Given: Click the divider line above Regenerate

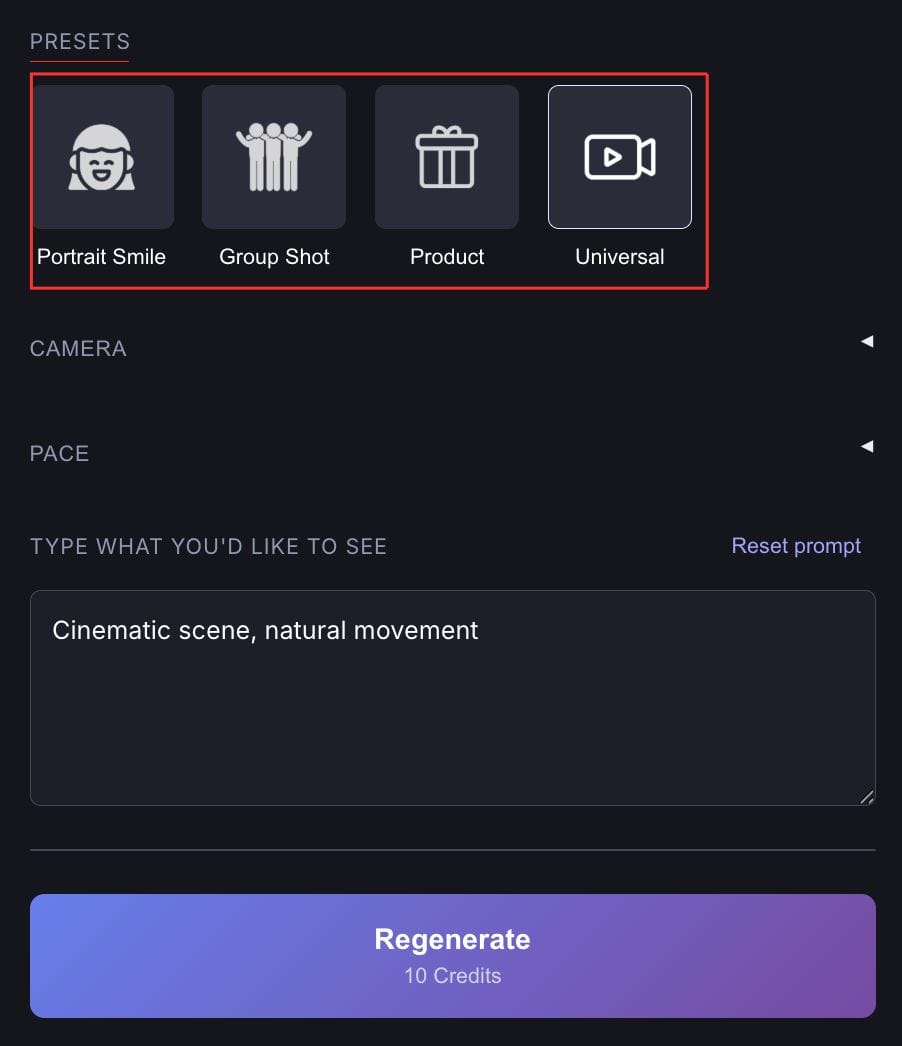Looking at the screenshot, I should 452,850.
